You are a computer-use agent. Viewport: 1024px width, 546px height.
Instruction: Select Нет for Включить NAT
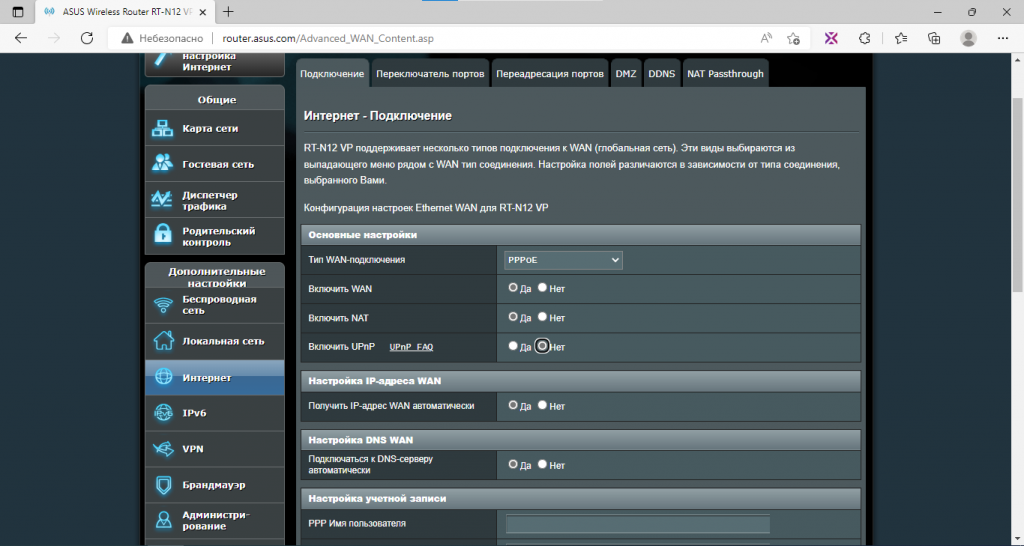tap(542, 317)
